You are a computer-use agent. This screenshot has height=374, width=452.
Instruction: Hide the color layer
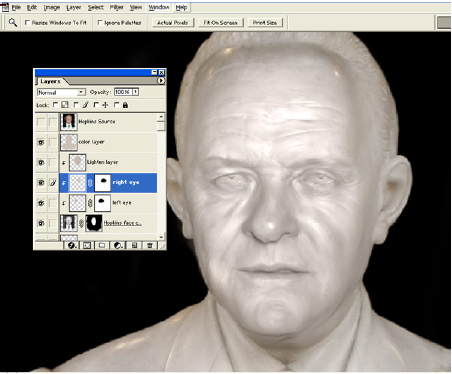tap(41, 142)
